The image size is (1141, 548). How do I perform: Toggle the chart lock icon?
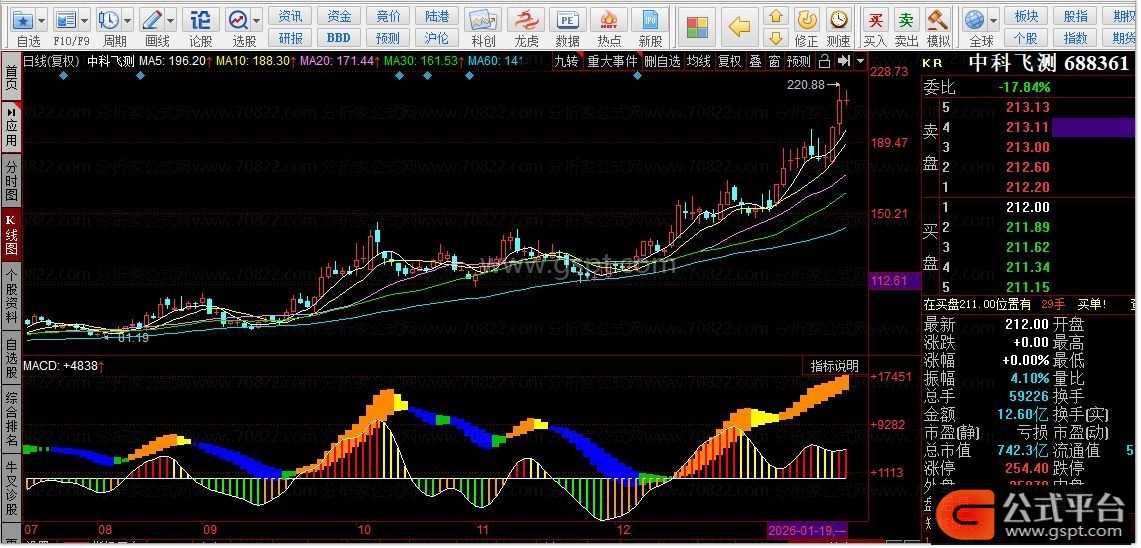coord(823,61)
